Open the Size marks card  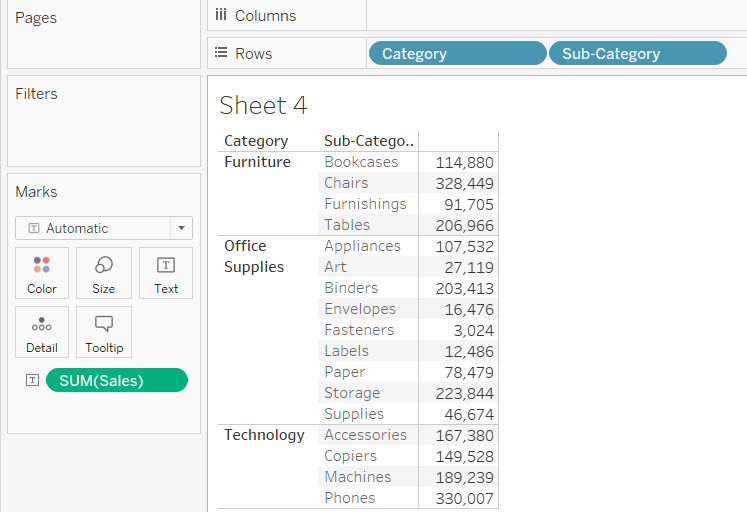(x=104, y=273)
